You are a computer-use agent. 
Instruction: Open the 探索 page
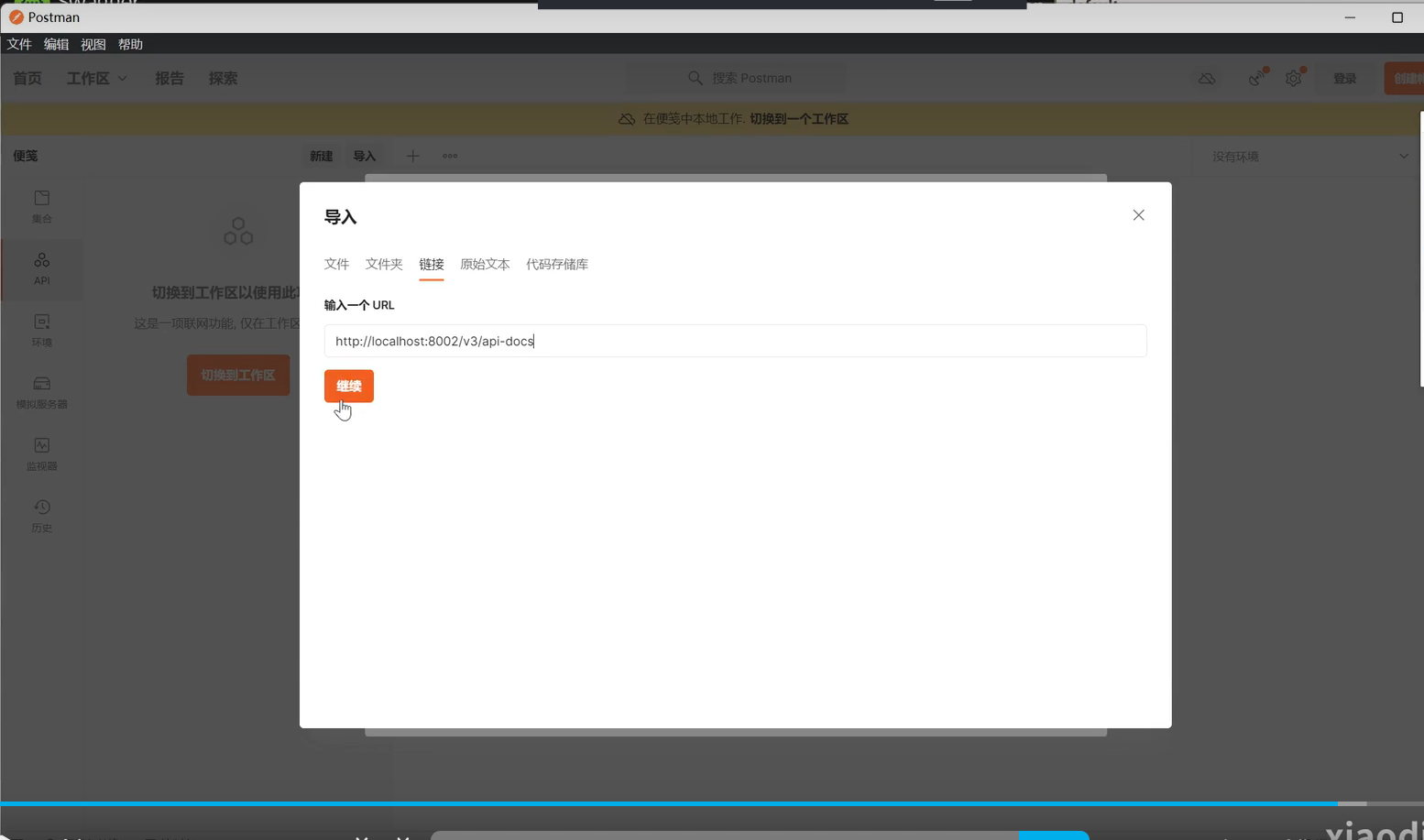point(223,78)
